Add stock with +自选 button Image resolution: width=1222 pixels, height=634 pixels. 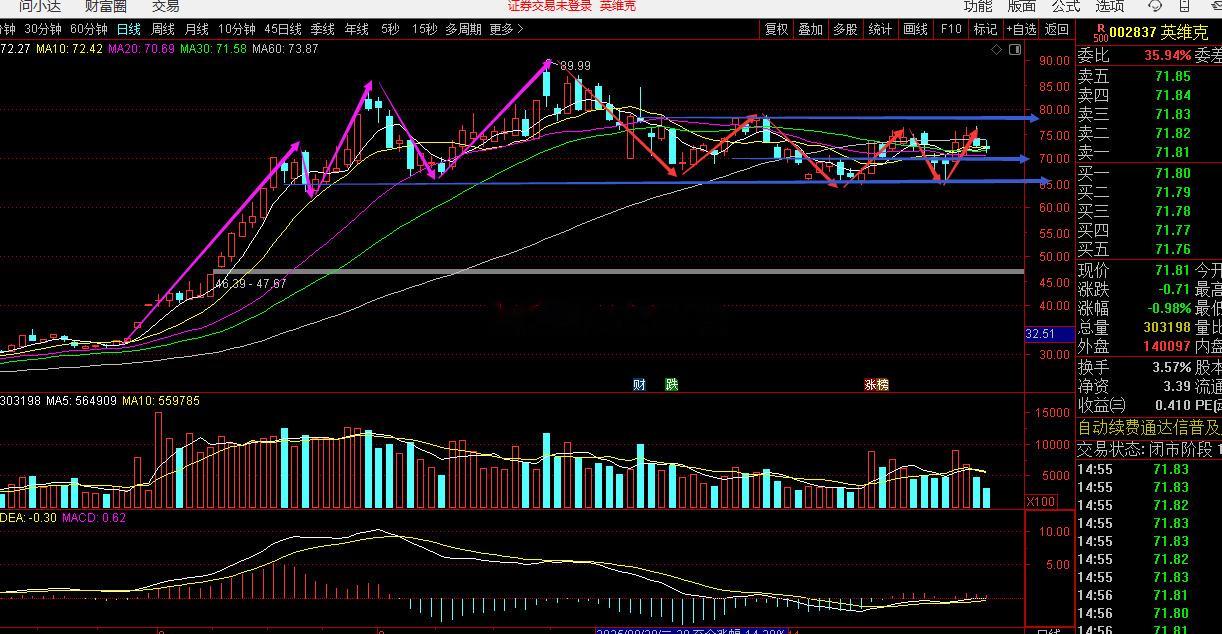coord(1021,30)
